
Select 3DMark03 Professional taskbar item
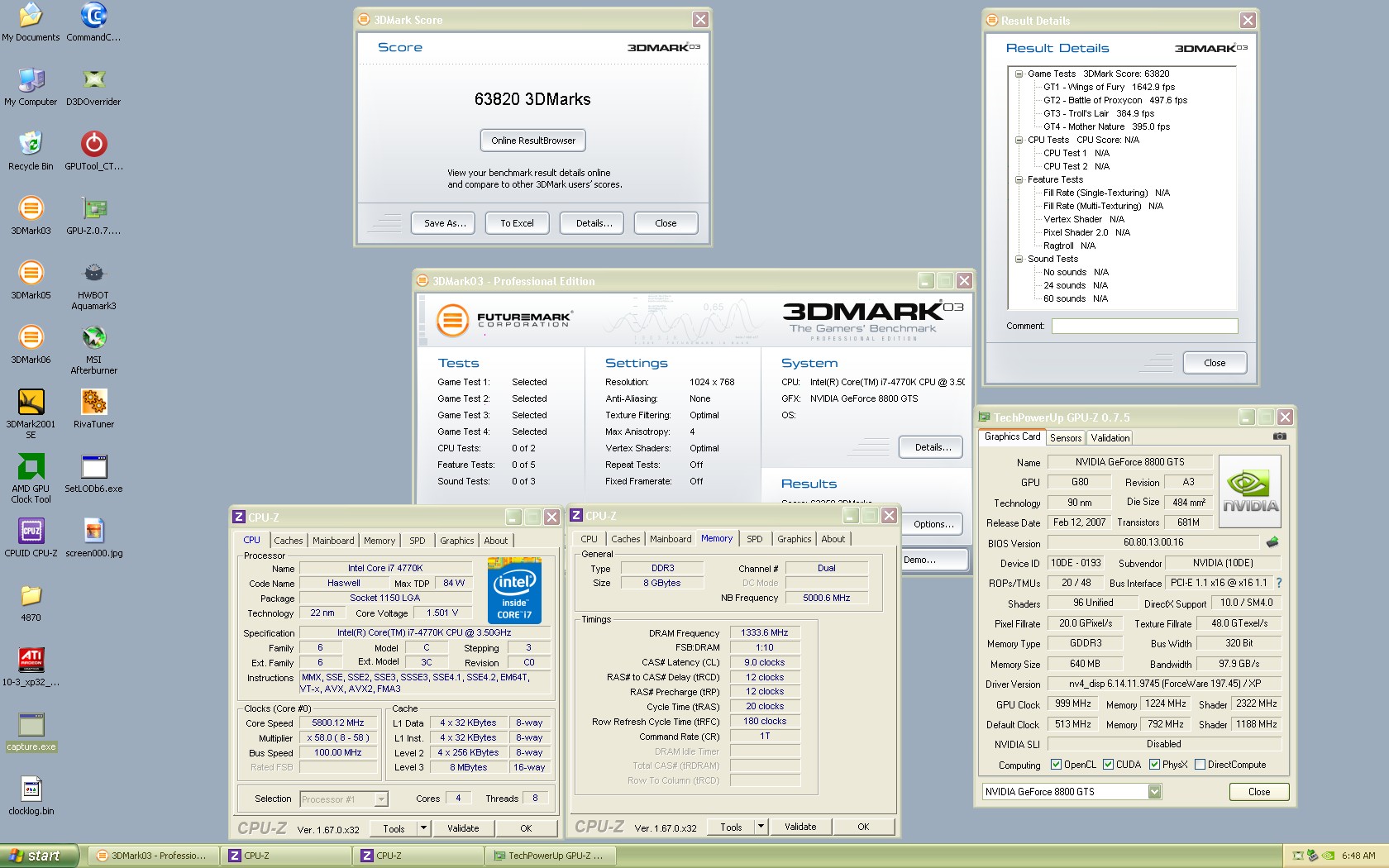(155, 856)
